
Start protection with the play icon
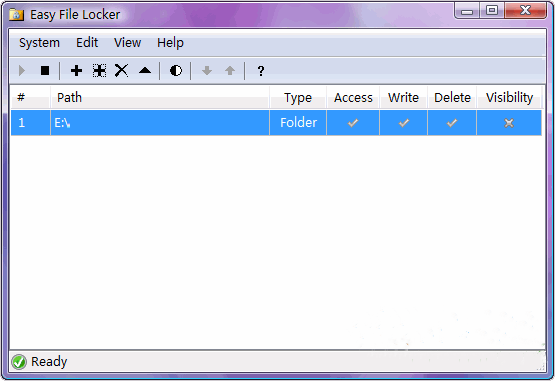(x=22, y=70)
